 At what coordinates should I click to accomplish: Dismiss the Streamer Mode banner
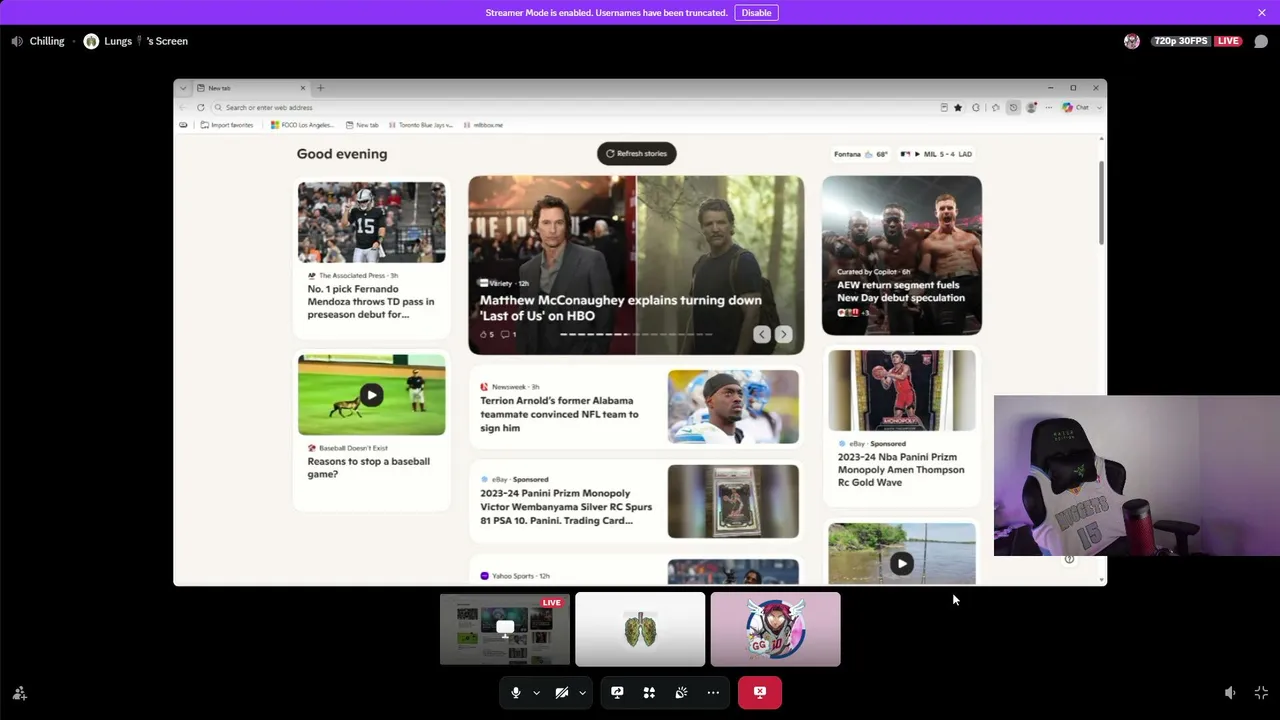1262,12
